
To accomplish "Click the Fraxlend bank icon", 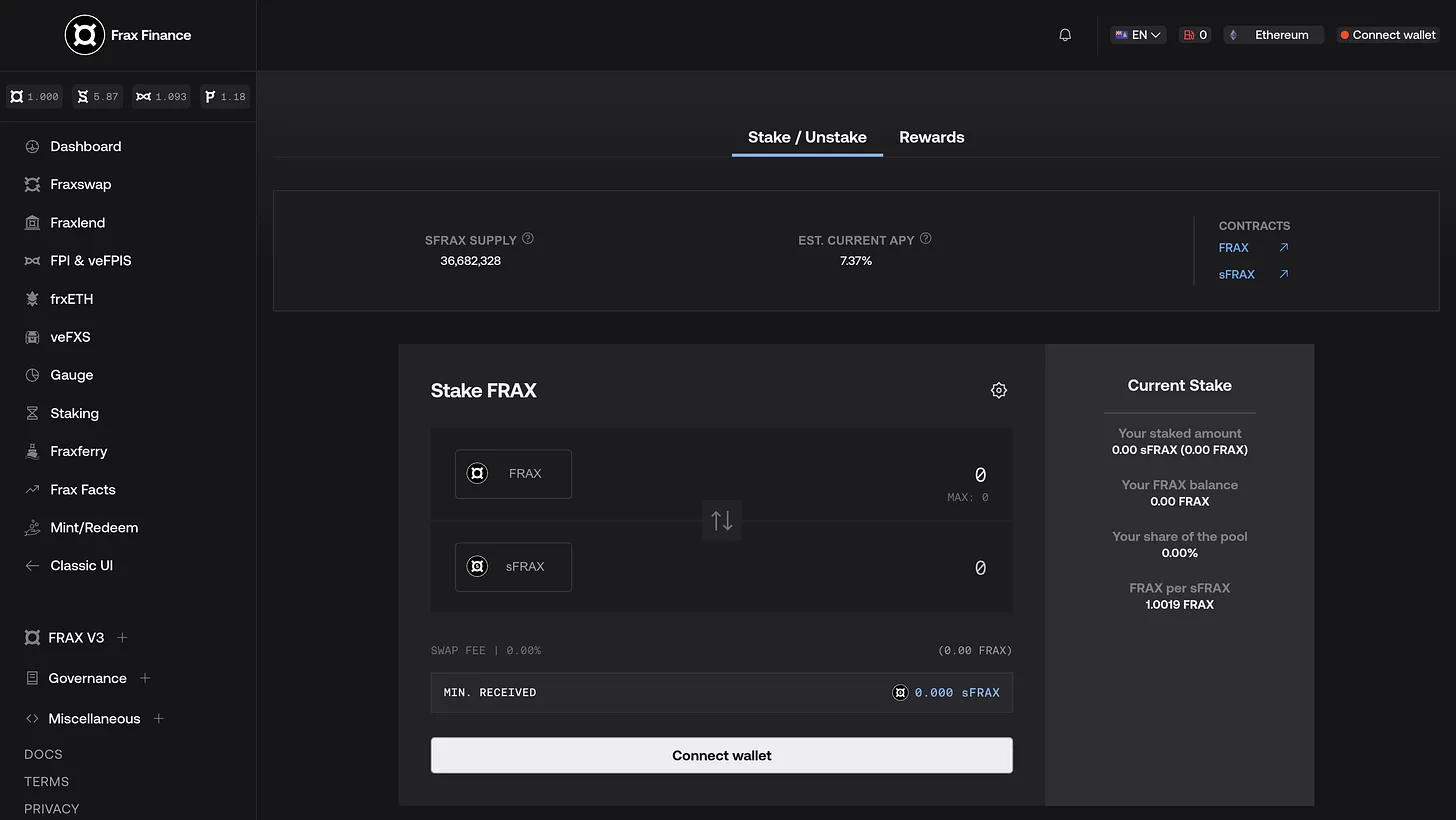I will [32, 223].
